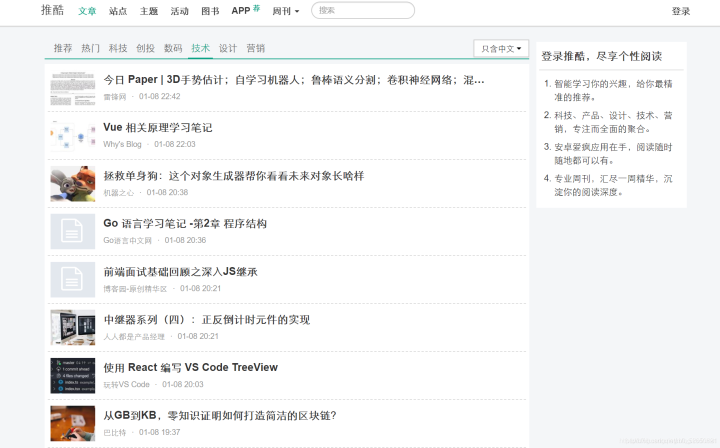The height and width of the screenshot is (448, 720).
Task: Expand the 只含中文 language filter dropdown
Action: (501, 48)
